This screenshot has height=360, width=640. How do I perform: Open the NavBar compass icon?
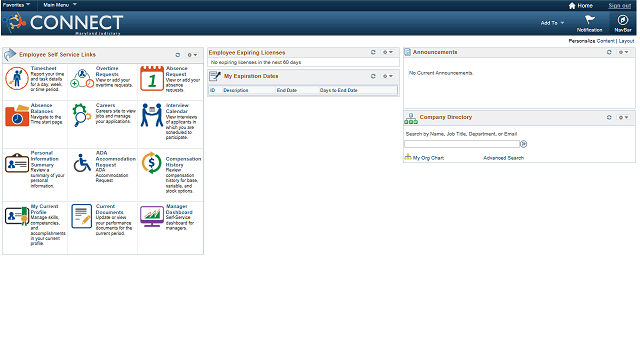(x=622, y=20)
